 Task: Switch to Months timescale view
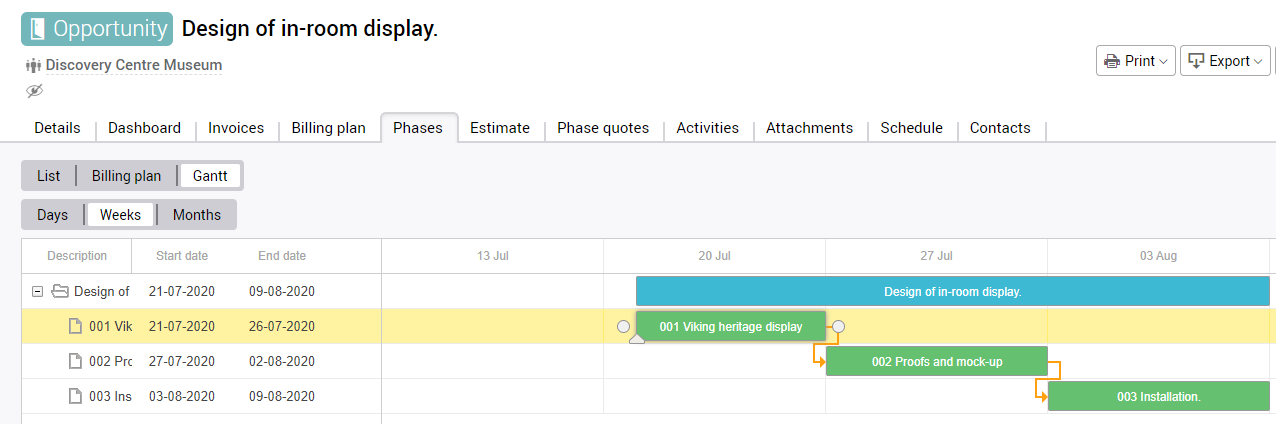(197, 215)
